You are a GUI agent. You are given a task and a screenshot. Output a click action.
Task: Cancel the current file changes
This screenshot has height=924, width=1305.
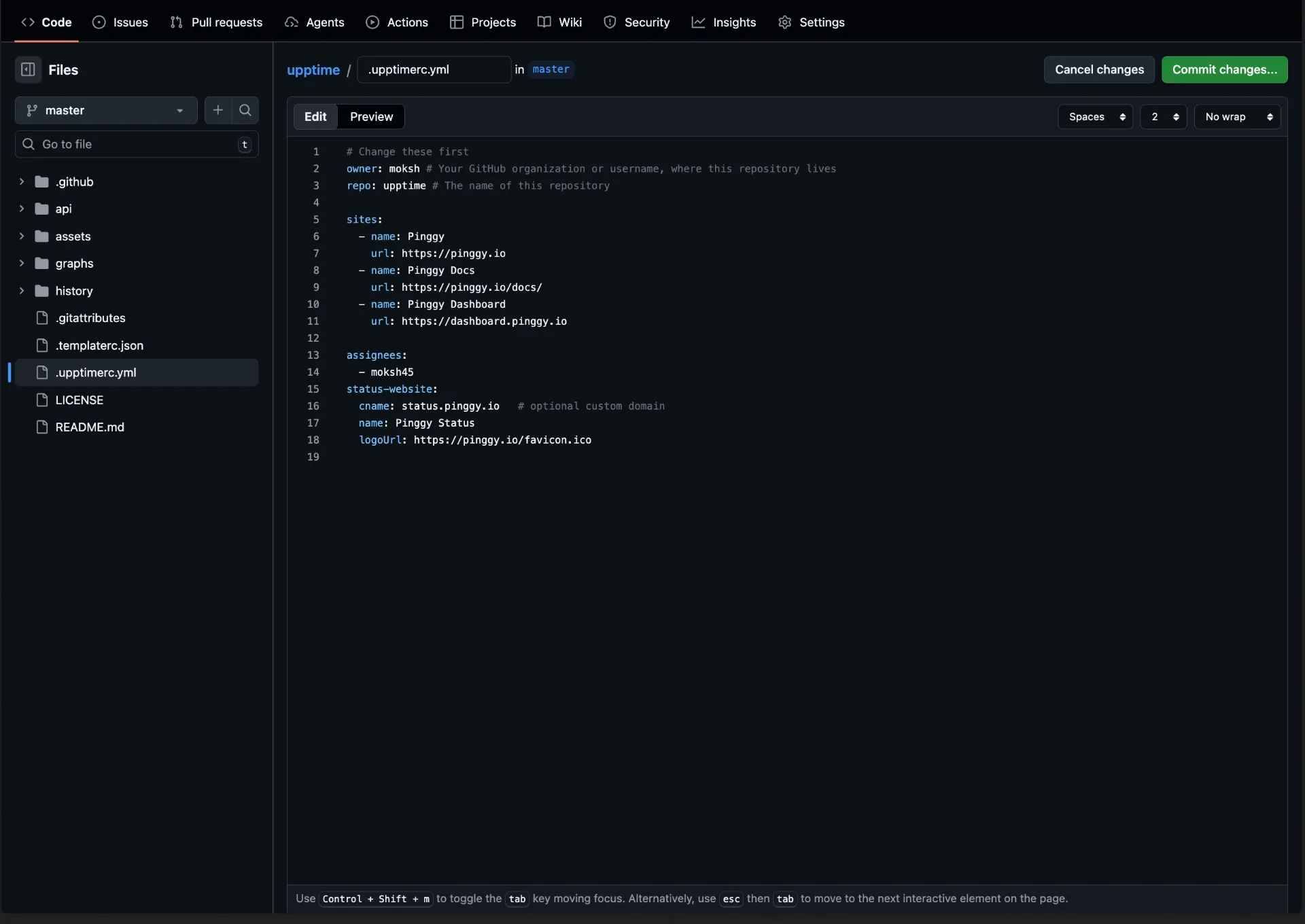tap(1099, 69)
